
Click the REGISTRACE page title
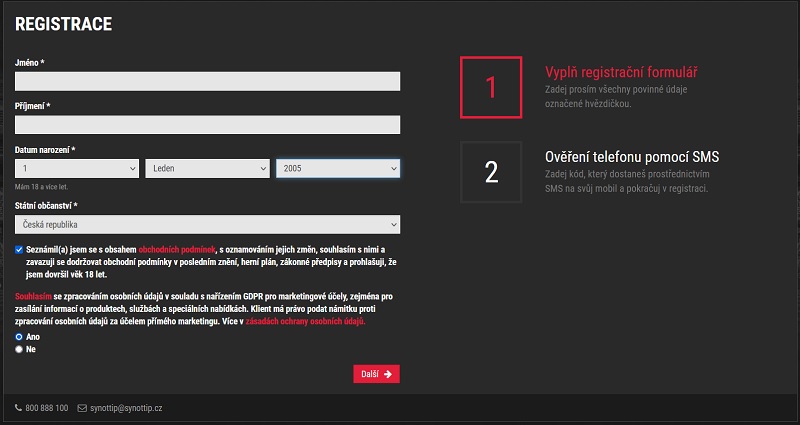(63, 24)
